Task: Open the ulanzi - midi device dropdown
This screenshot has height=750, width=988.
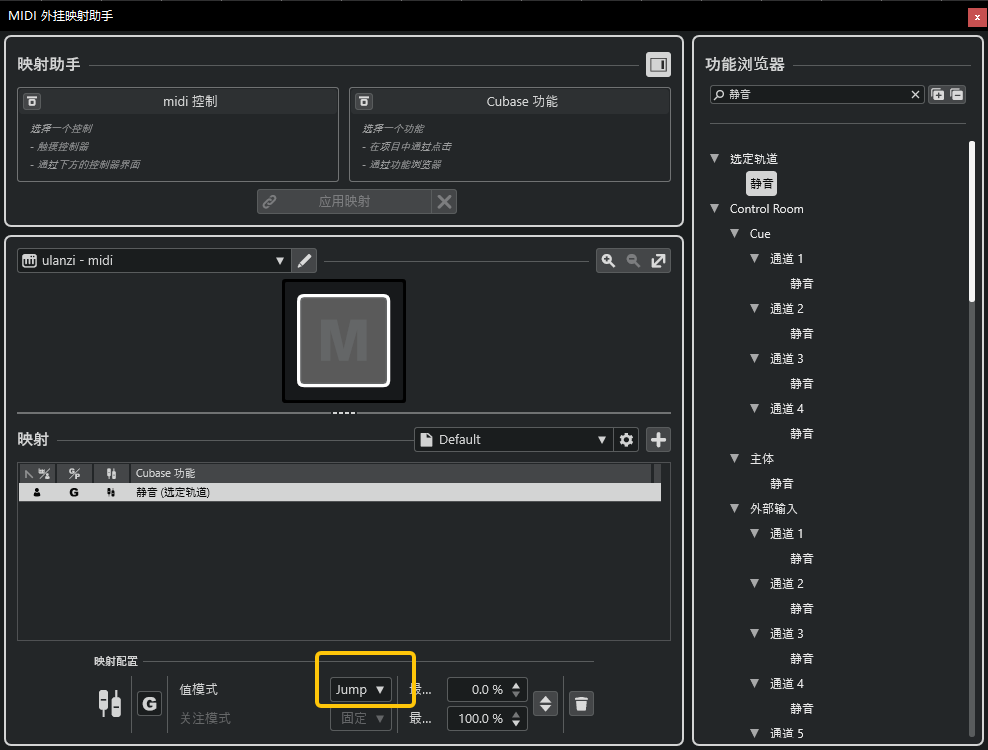Action: 154,260
